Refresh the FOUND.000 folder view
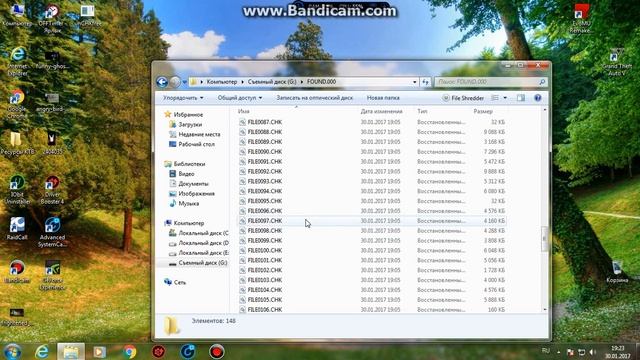This screenshot has height=360, width=640. (x=425, y=82)
